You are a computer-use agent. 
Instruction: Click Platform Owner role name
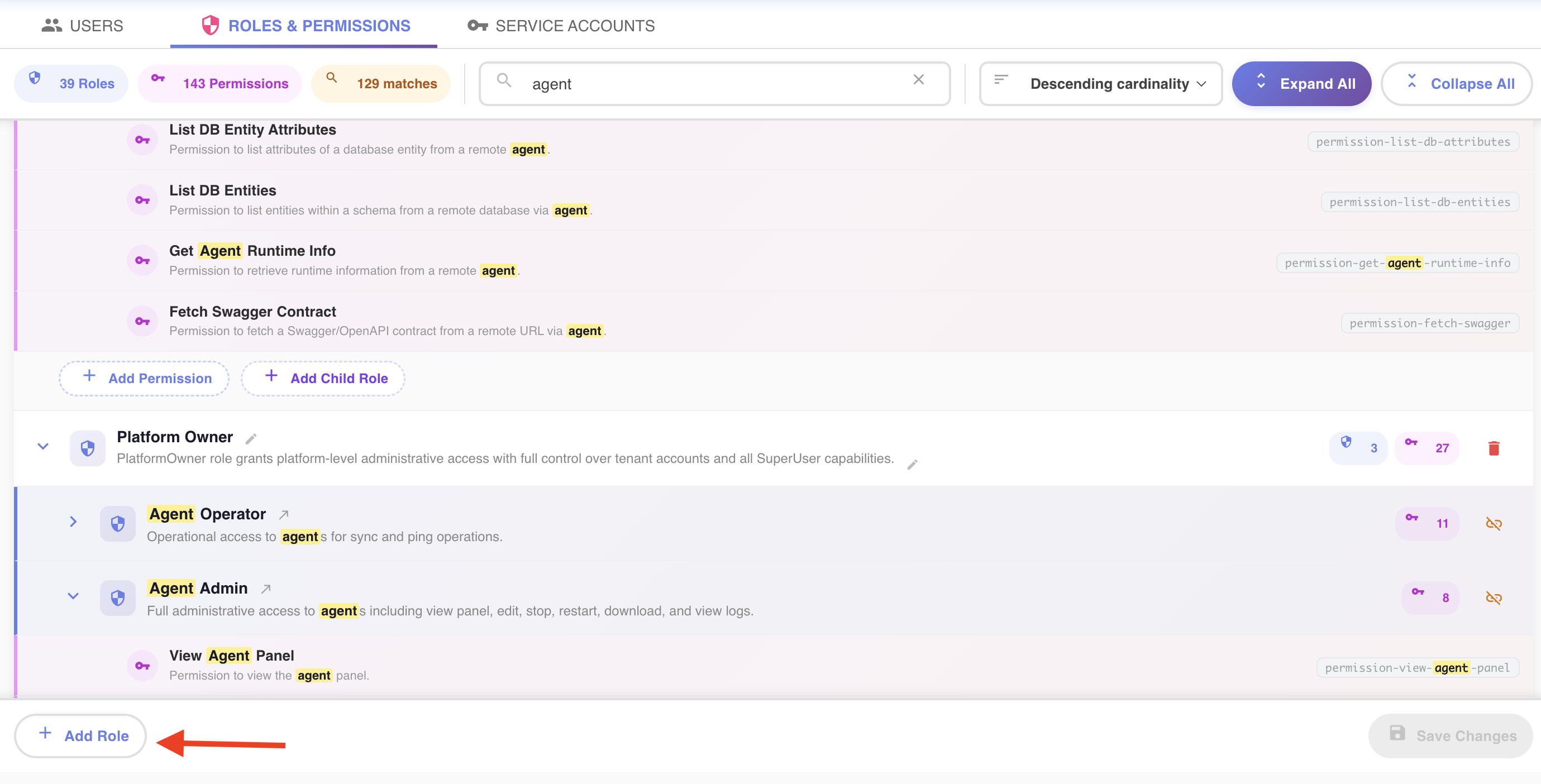coord(175,437)
